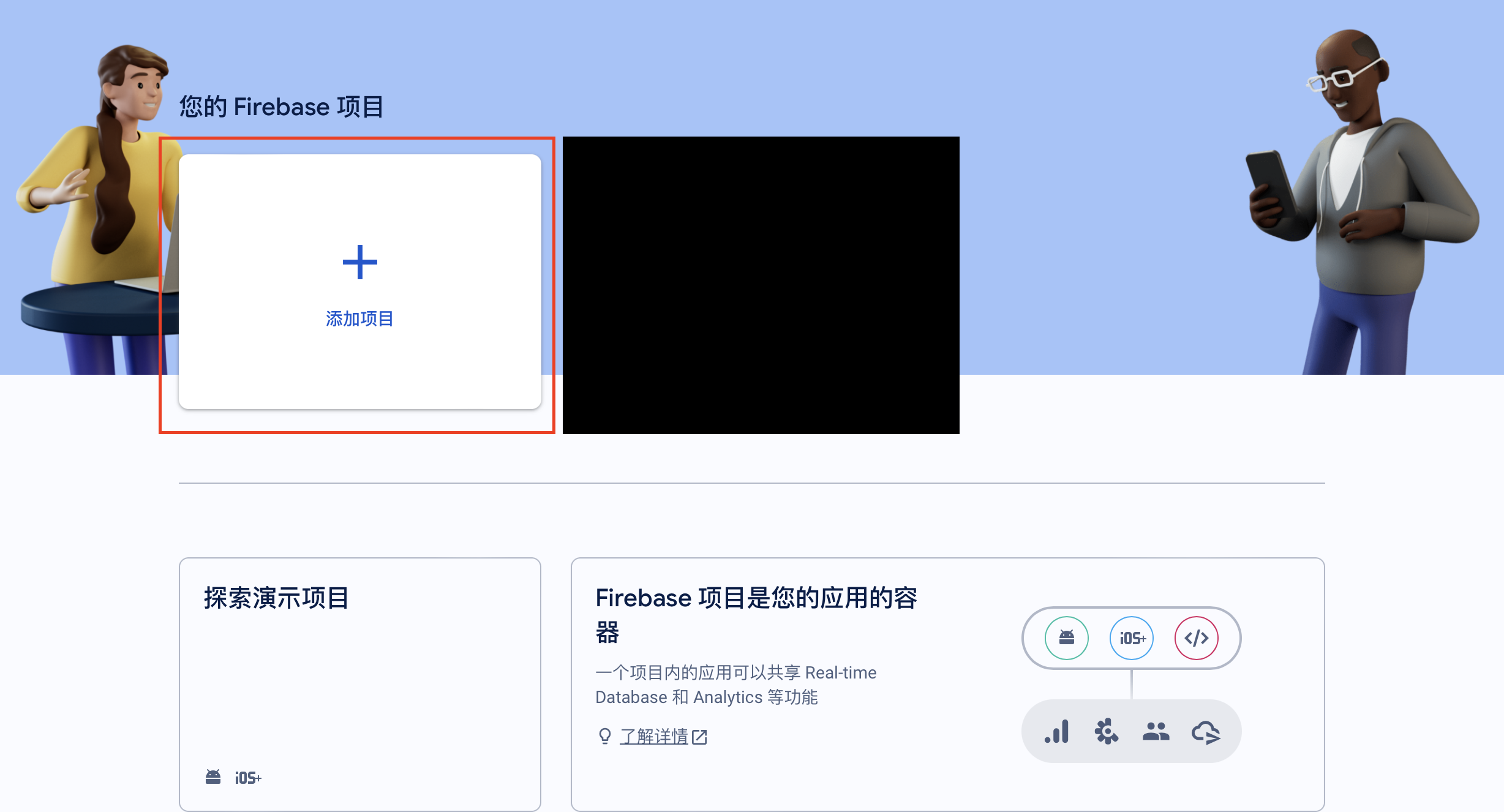Click the flower-shaped icon in the gray pill
Image resolution: width=1504 pixels, height=812 pixels.
[1106, 731]
